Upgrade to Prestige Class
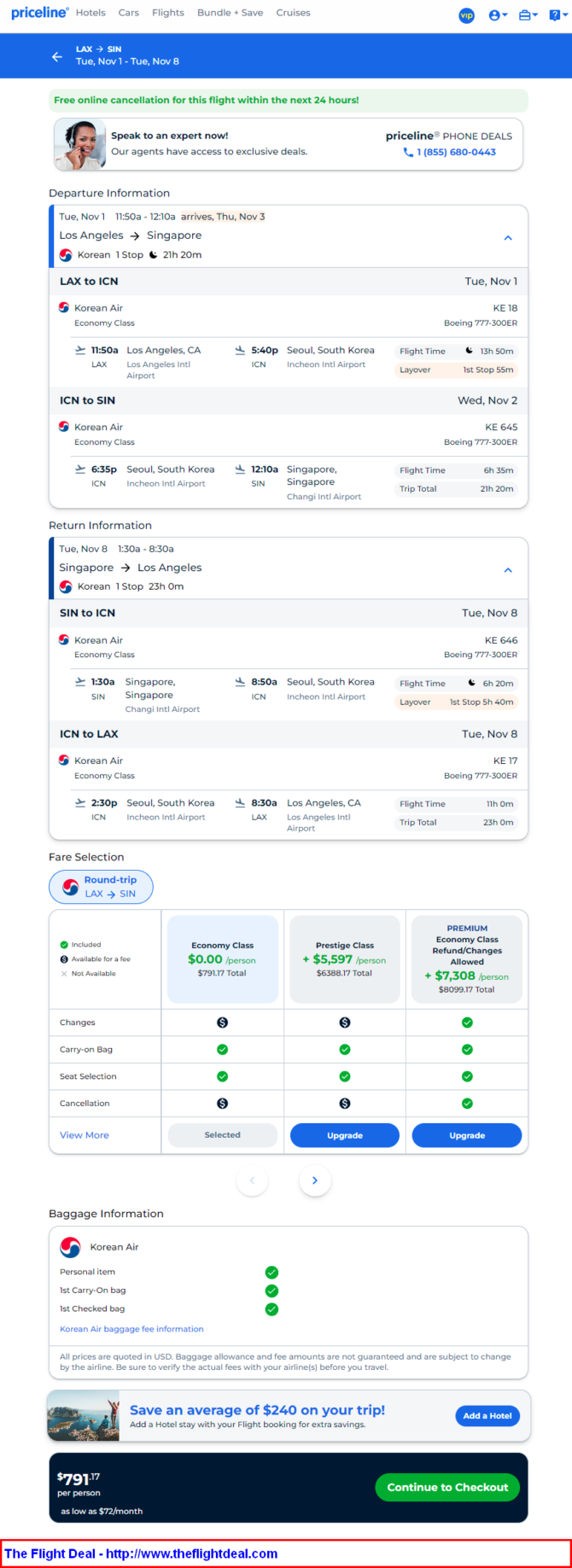Viewport: 572px width, 1568px height. (x=345, y=1135)
